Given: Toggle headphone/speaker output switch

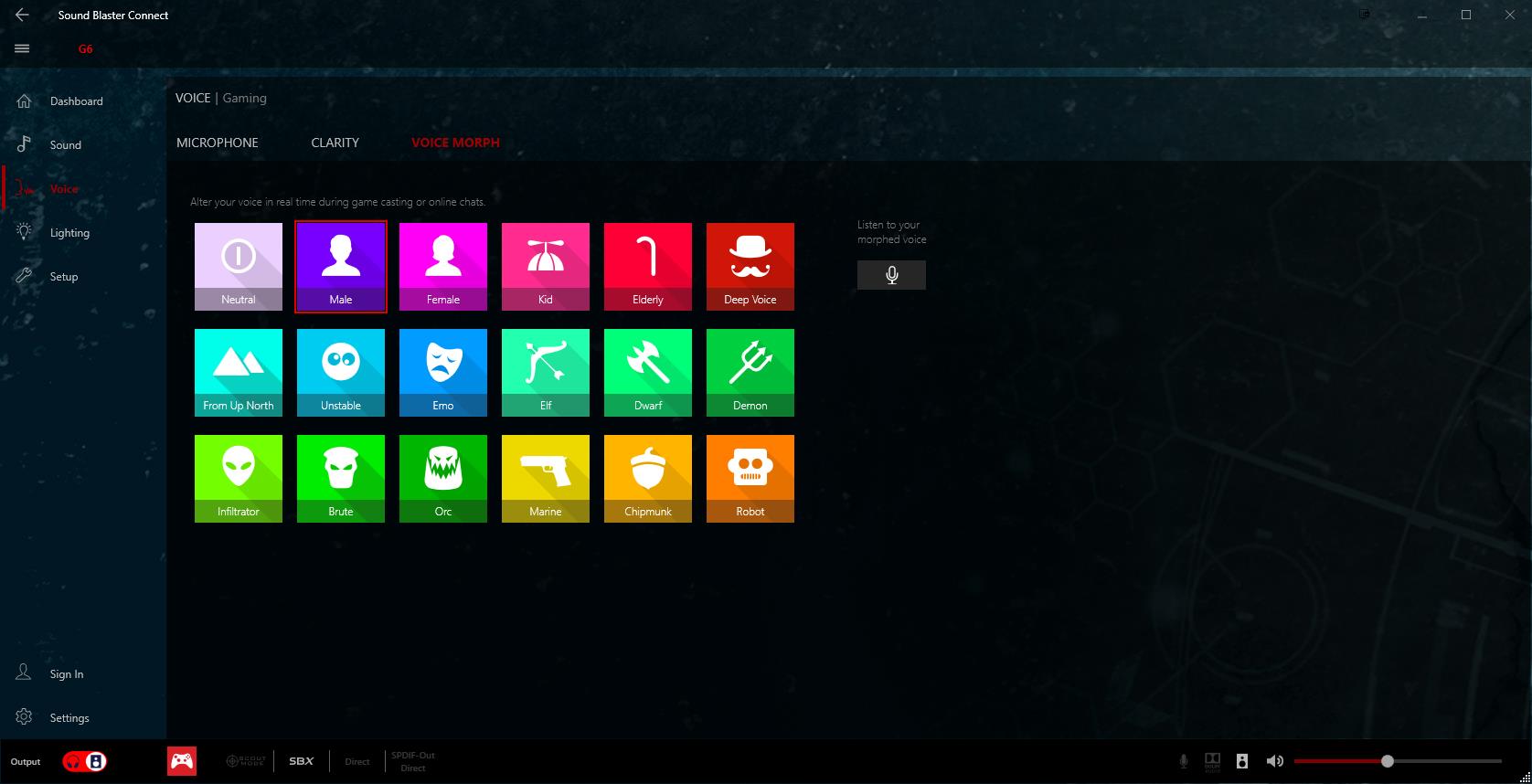Looking at the screenshot, I should coord(85,761).
